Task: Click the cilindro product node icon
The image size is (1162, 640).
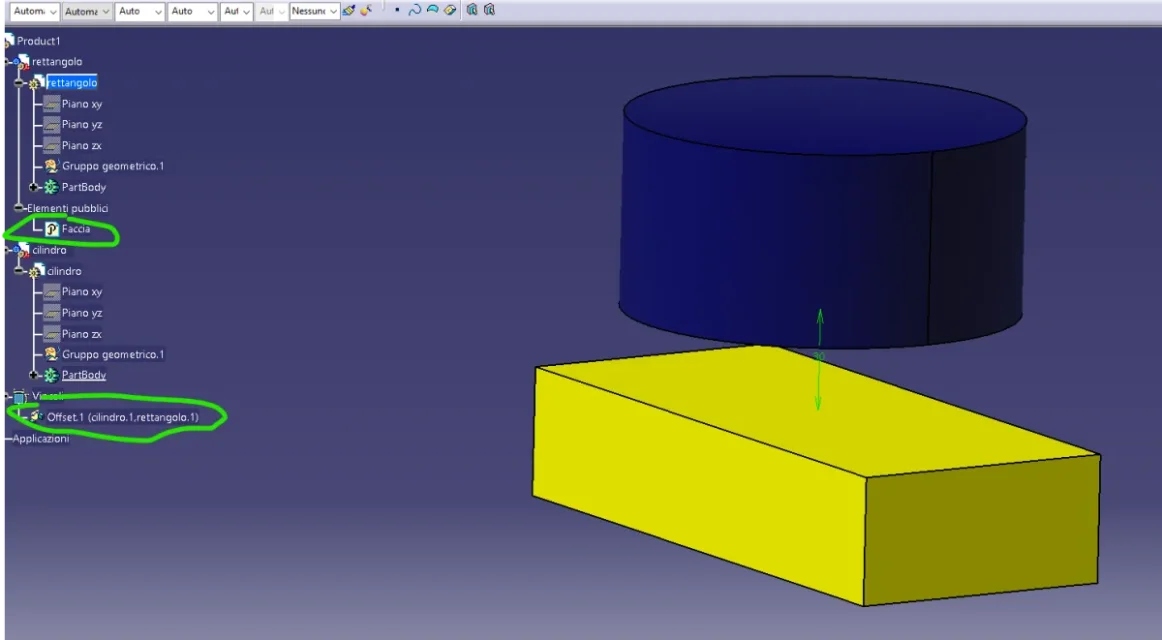Action: [x=22, y=250]
